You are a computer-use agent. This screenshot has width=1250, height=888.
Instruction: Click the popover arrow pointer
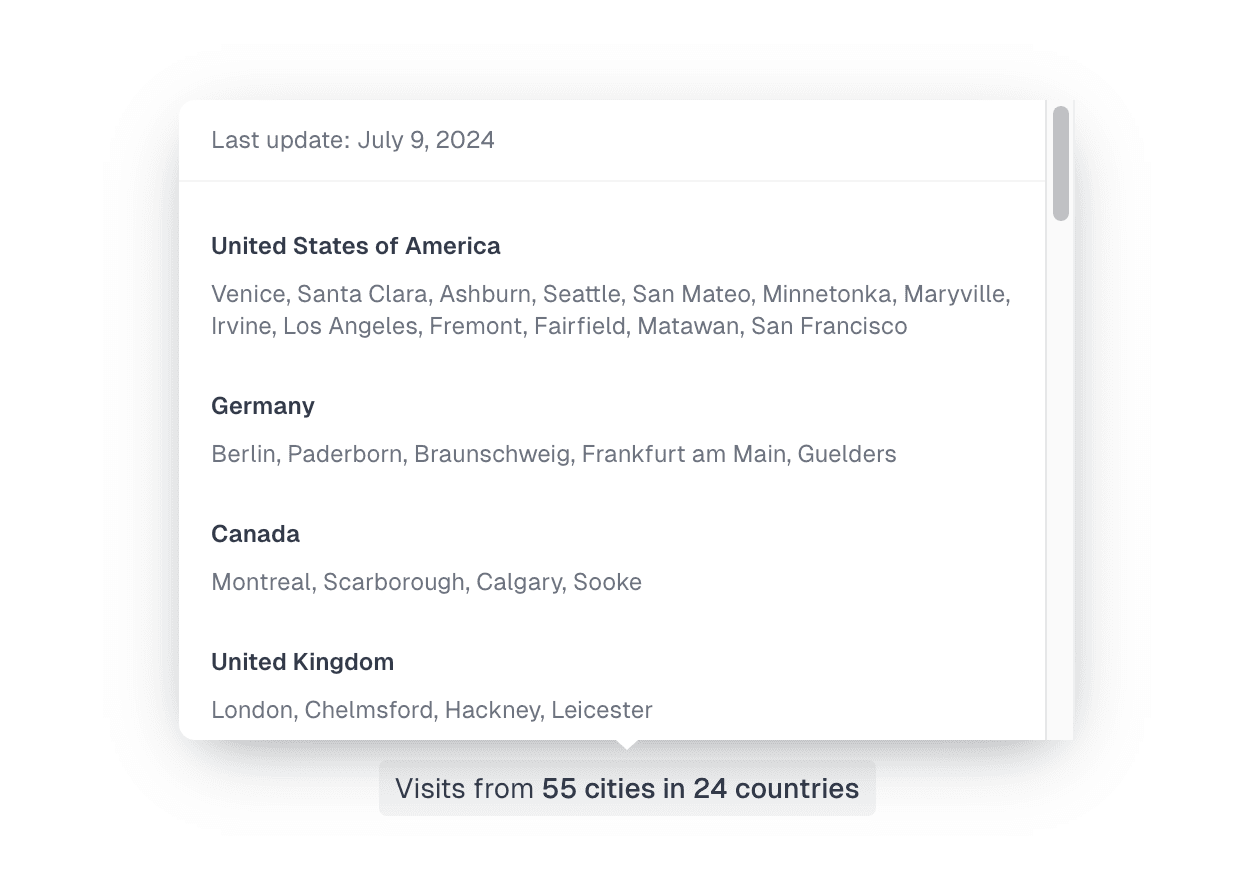click(627, 744)
